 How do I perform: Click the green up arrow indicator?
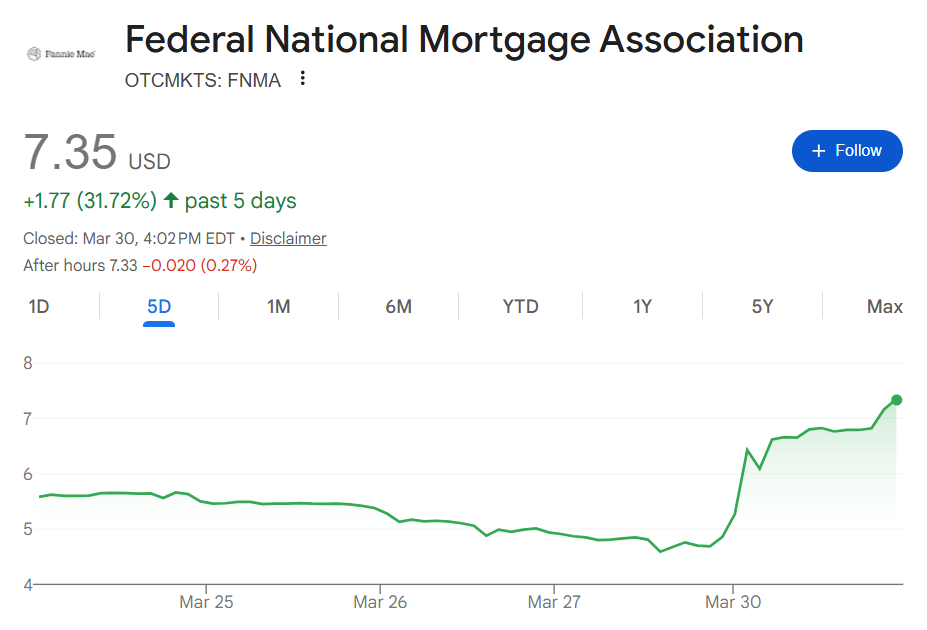(171, 201)
